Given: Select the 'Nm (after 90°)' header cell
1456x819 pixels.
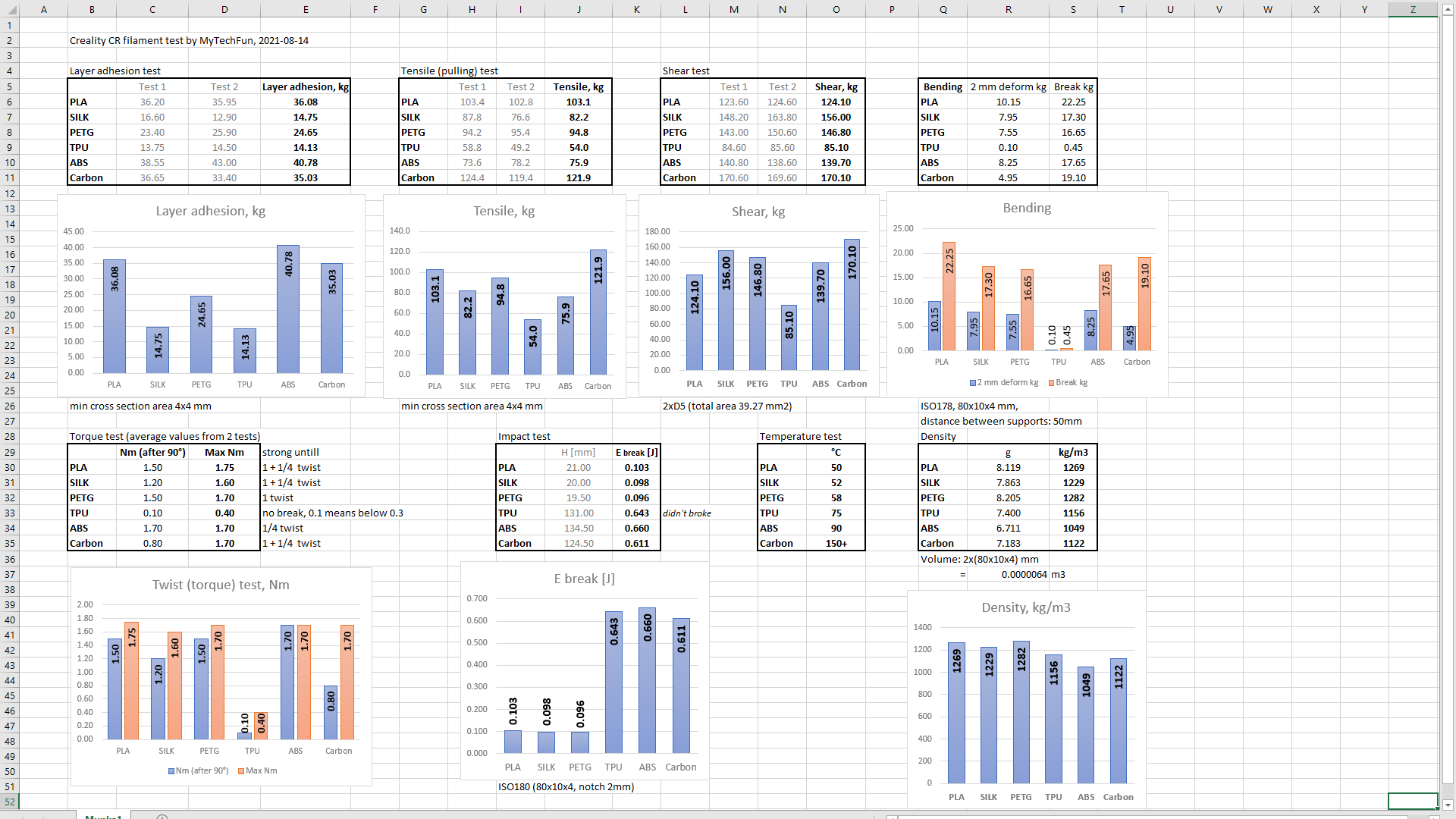Looking at the screenshot, I should (x=152, y=453).
